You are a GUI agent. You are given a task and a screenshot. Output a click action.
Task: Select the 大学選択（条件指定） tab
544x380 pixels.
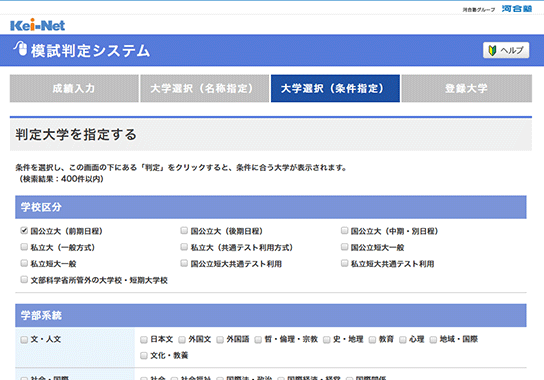[335, 88]
